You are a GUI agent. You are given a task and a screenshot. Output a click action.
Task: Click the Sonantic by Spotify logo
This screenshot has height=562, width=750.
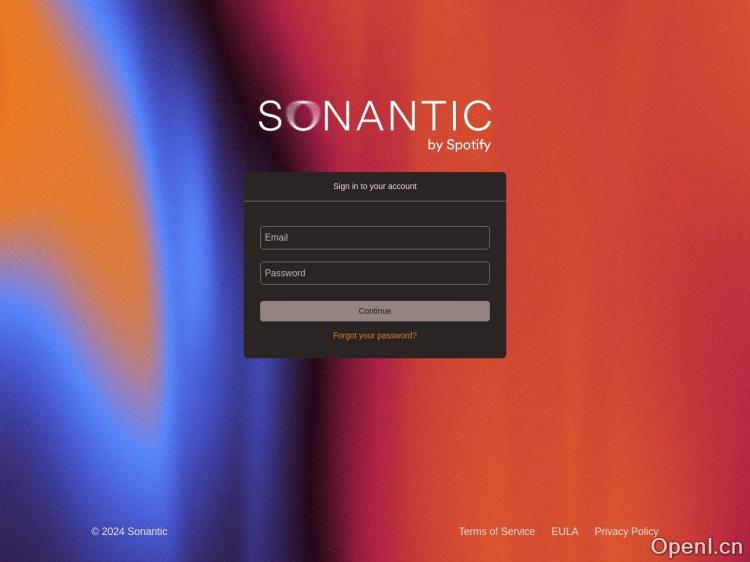point(375,126)
